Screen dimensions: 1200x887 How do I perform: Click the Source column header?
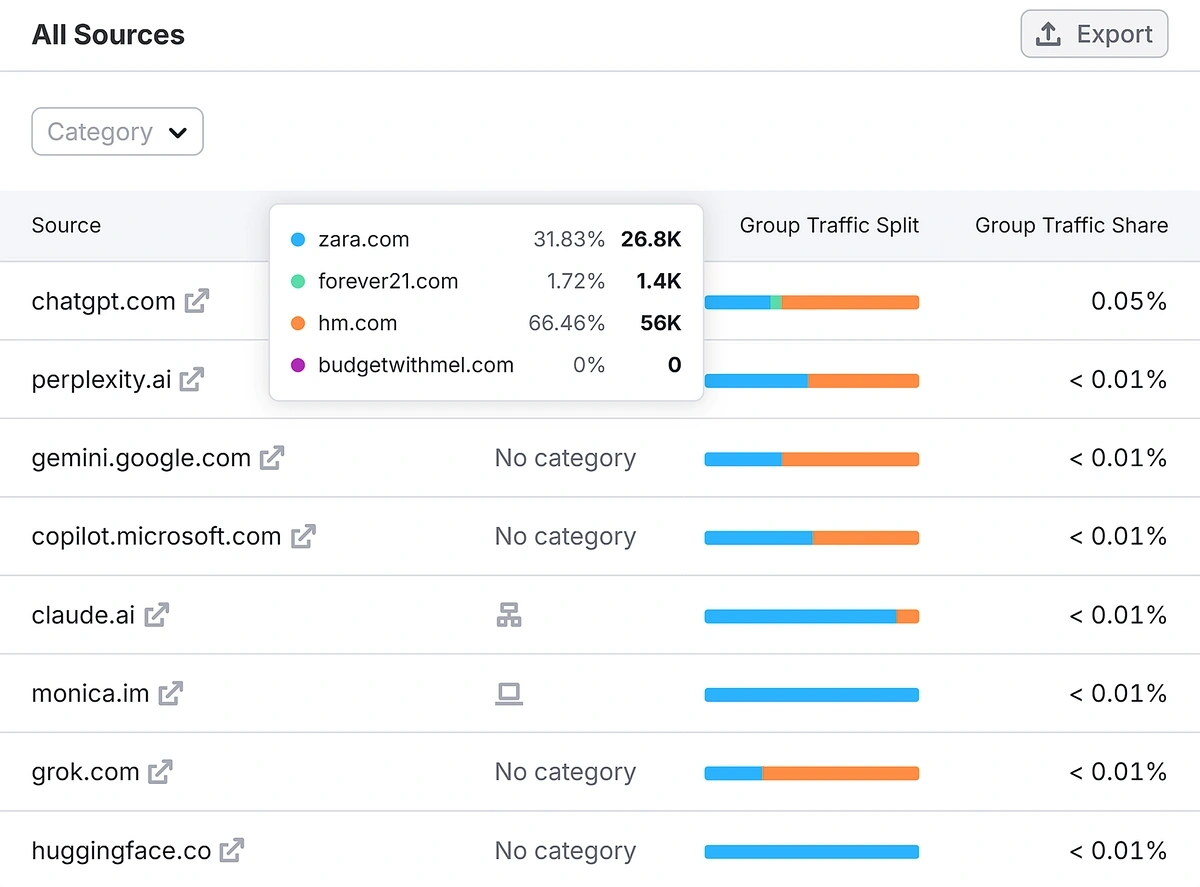tap(66, 226)
